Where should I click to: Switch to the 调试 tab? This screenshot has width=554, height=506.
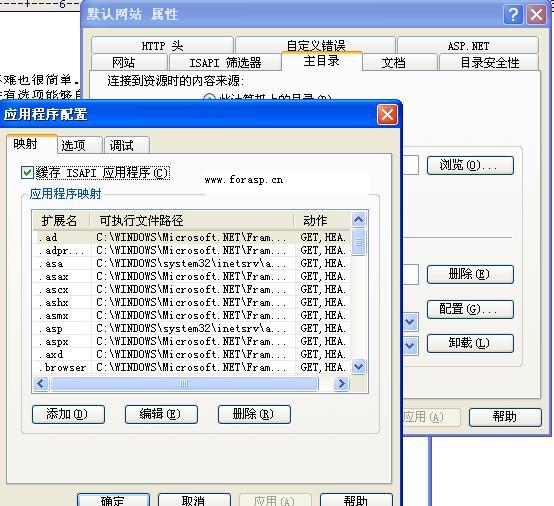(127, 145)
